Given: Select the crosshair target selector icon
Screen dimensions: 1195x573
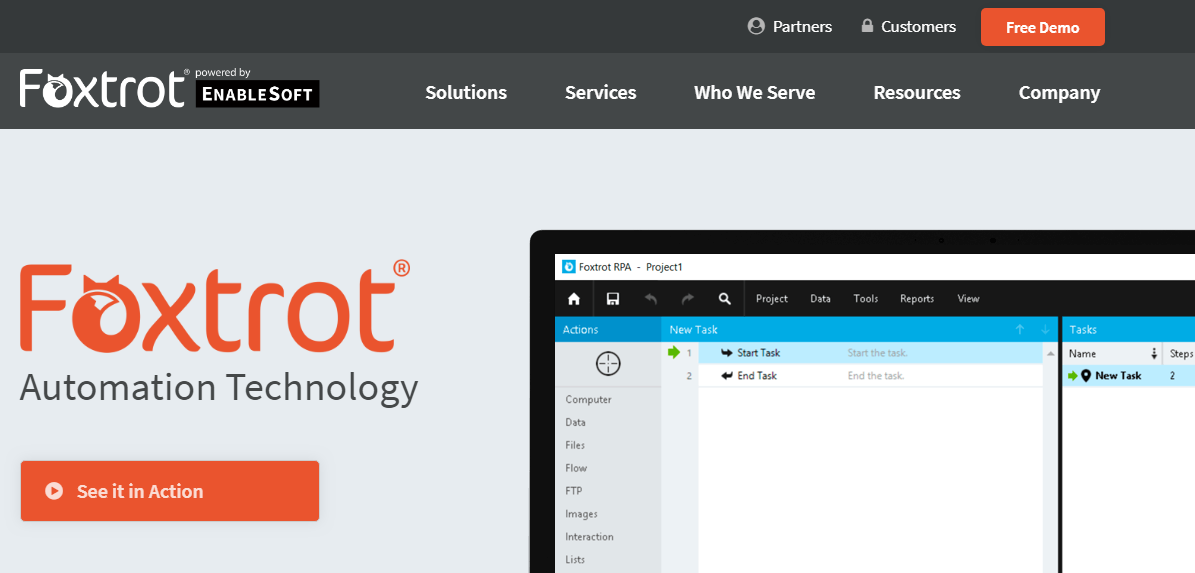Looking at the screenshot, I should (x=608, y=363).
